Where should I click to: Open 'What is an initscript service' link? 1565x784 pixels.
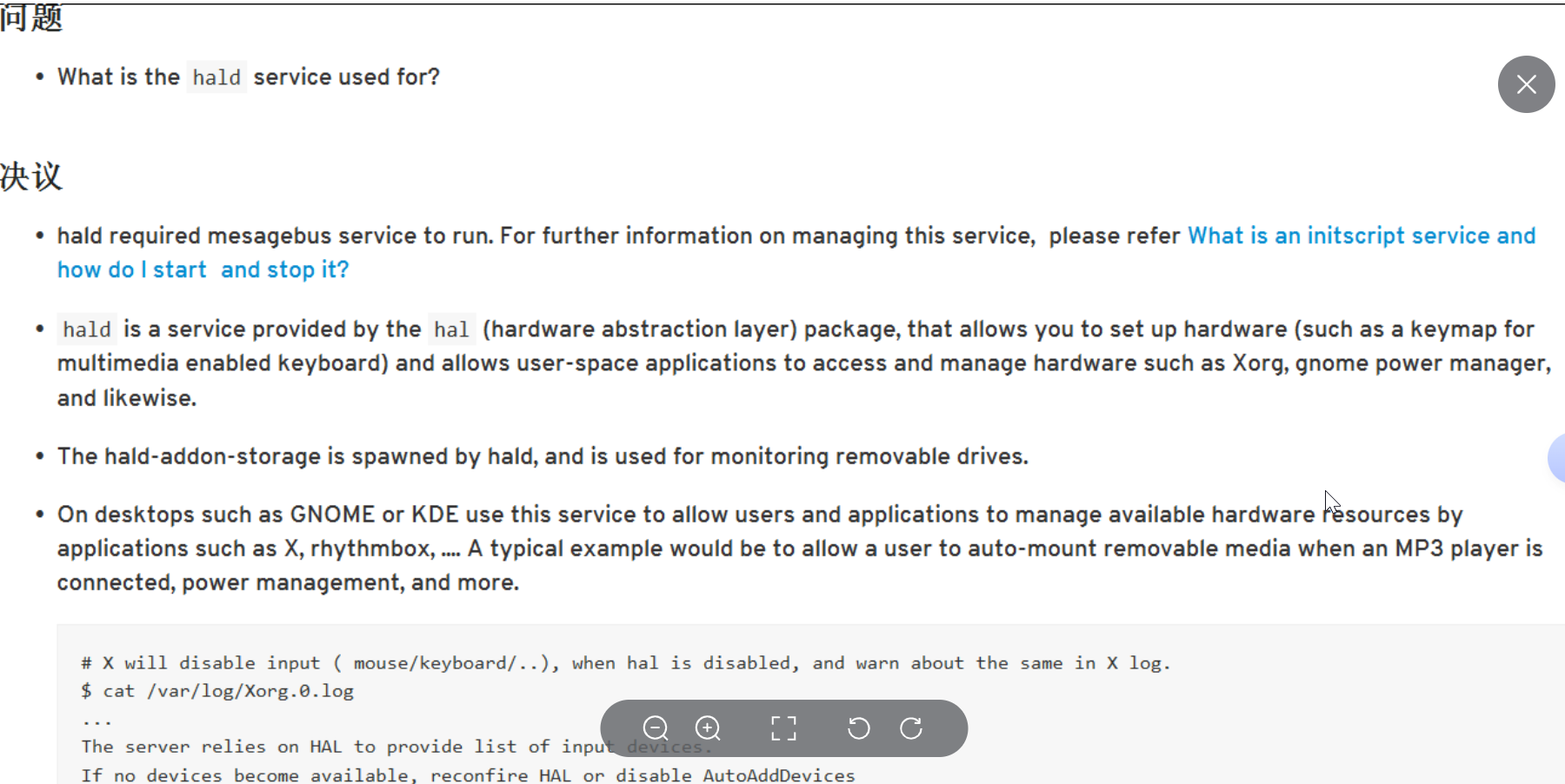tap(1361, 236)
